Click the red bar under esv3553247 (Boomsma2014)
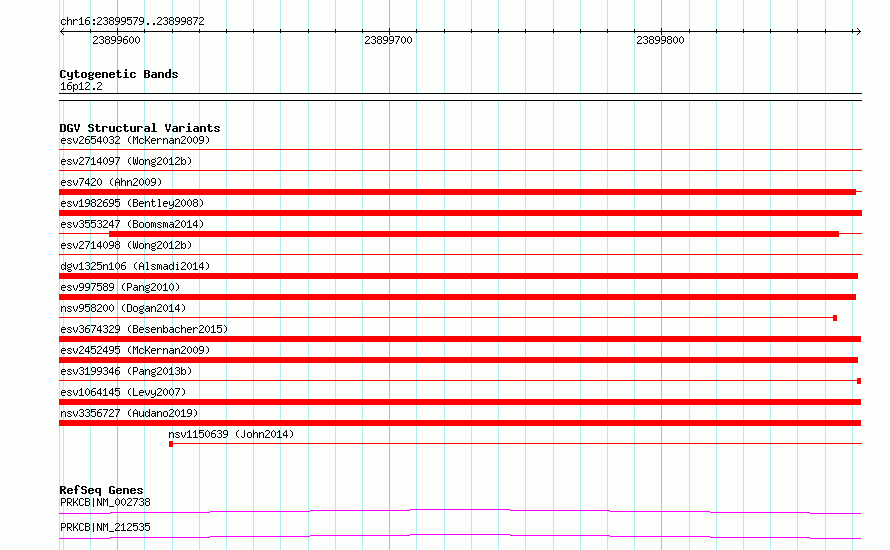890x550 pixels. point(474,234)
